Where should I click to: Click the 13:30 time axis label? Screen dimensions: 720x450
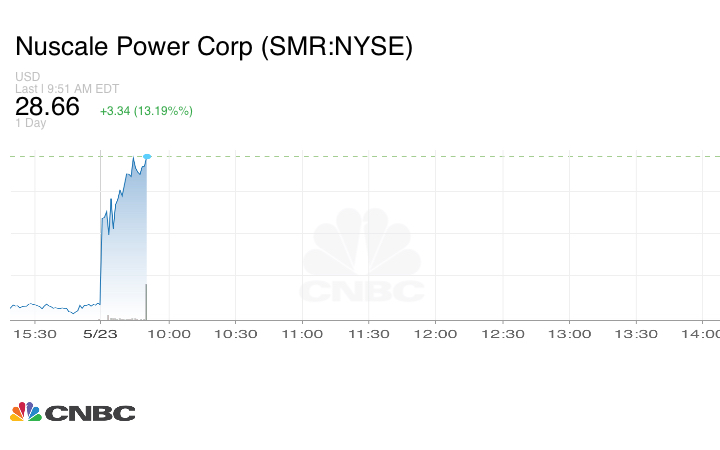pos(636,335)
